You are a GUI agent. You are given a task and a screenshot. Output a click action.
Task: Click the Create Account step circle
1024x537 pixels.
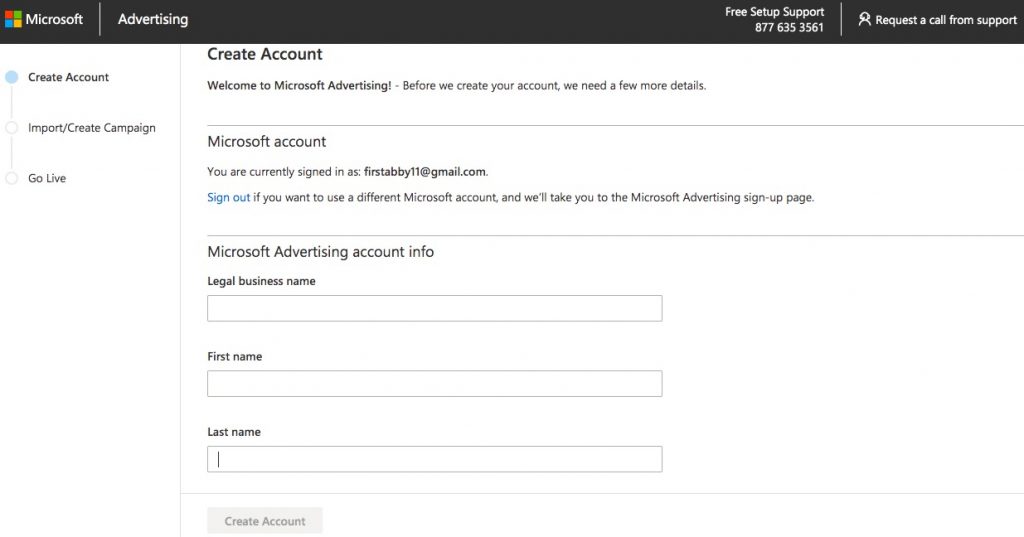click(x=12, y=77)
